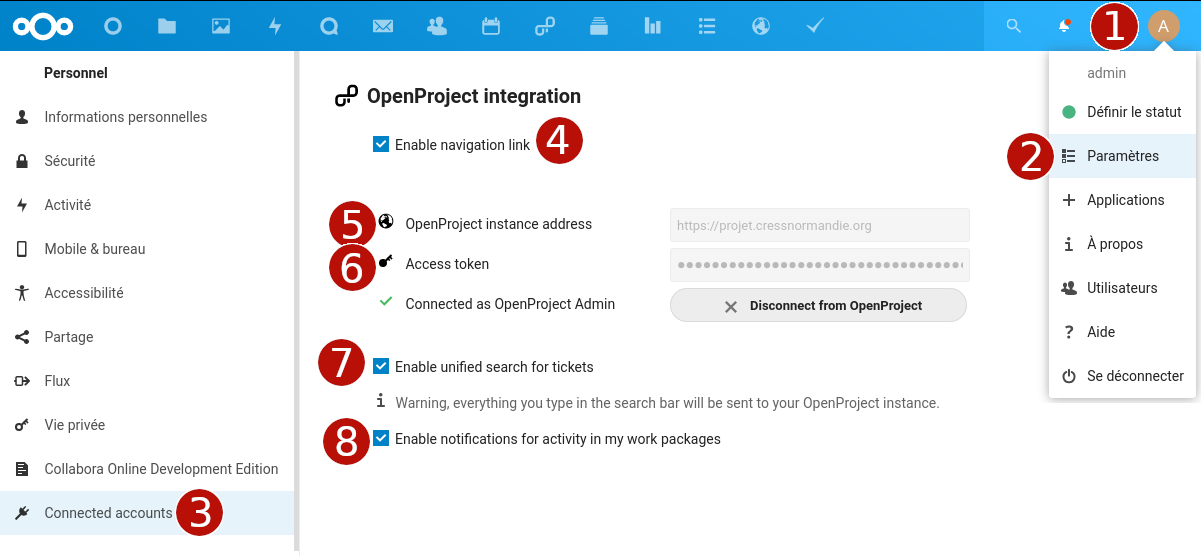Click the Connected as OpenProject Admin text

[510, 304]
